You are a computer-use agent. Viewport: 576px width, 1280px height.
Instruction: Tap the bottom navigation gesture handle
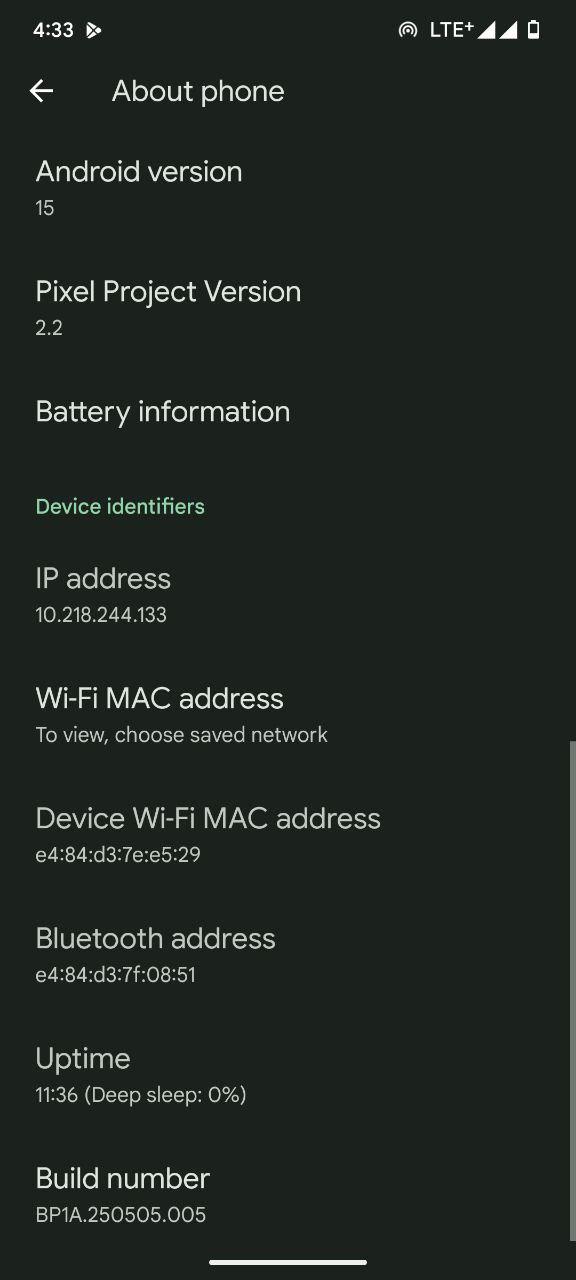(288, 1262)
